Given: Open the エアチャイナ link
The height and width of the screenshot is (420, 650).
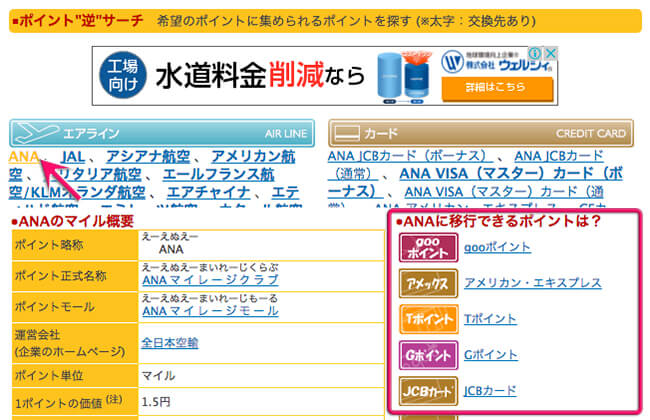Looking at the screenshot, I should pos(208,192).
